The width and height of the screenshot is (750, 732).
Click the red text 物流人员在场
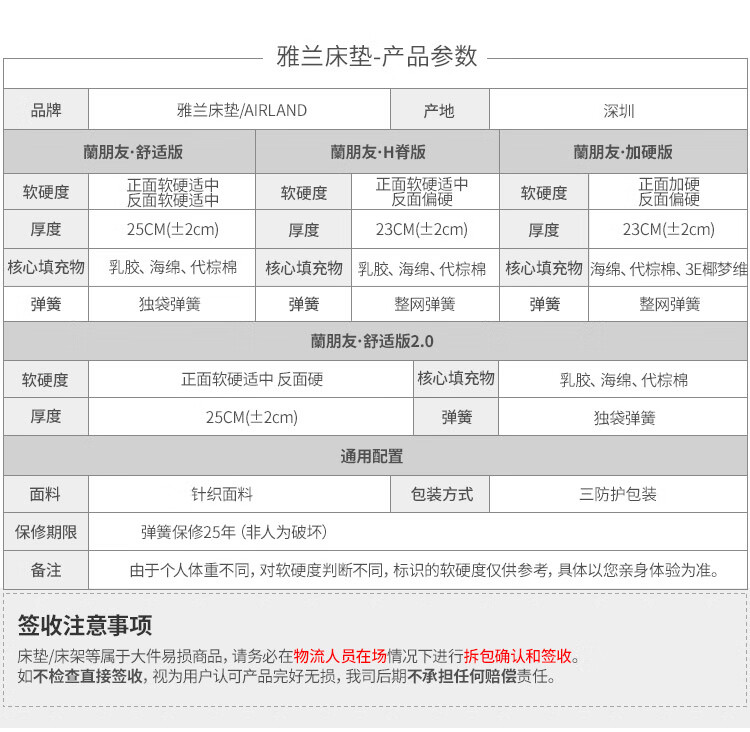pyautogui.click(x=340, y=656)
